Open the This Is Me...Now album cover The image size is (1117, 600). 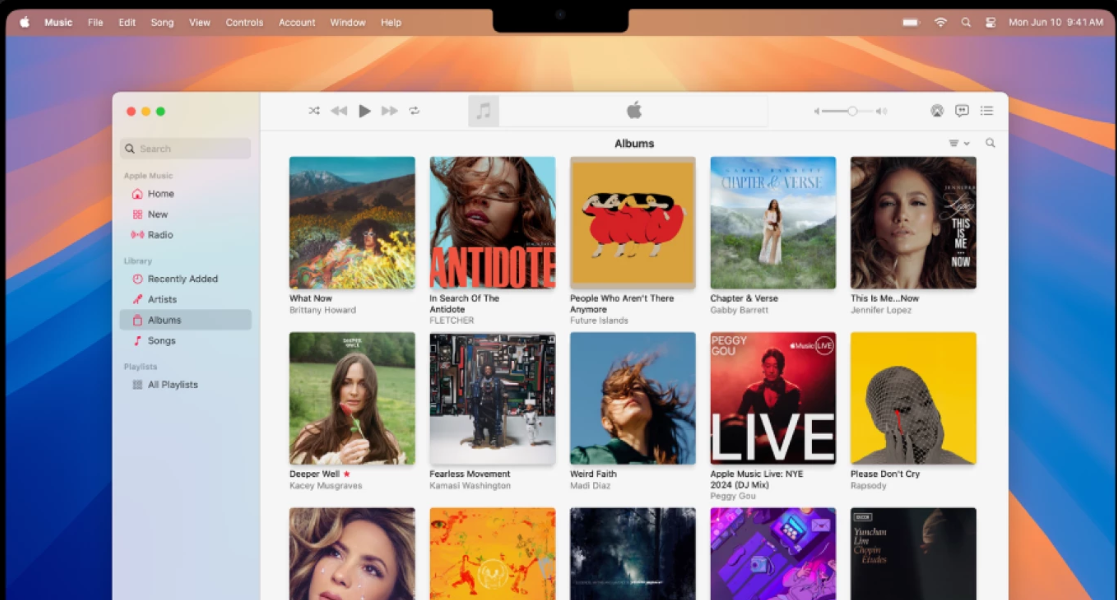[913, 222]
